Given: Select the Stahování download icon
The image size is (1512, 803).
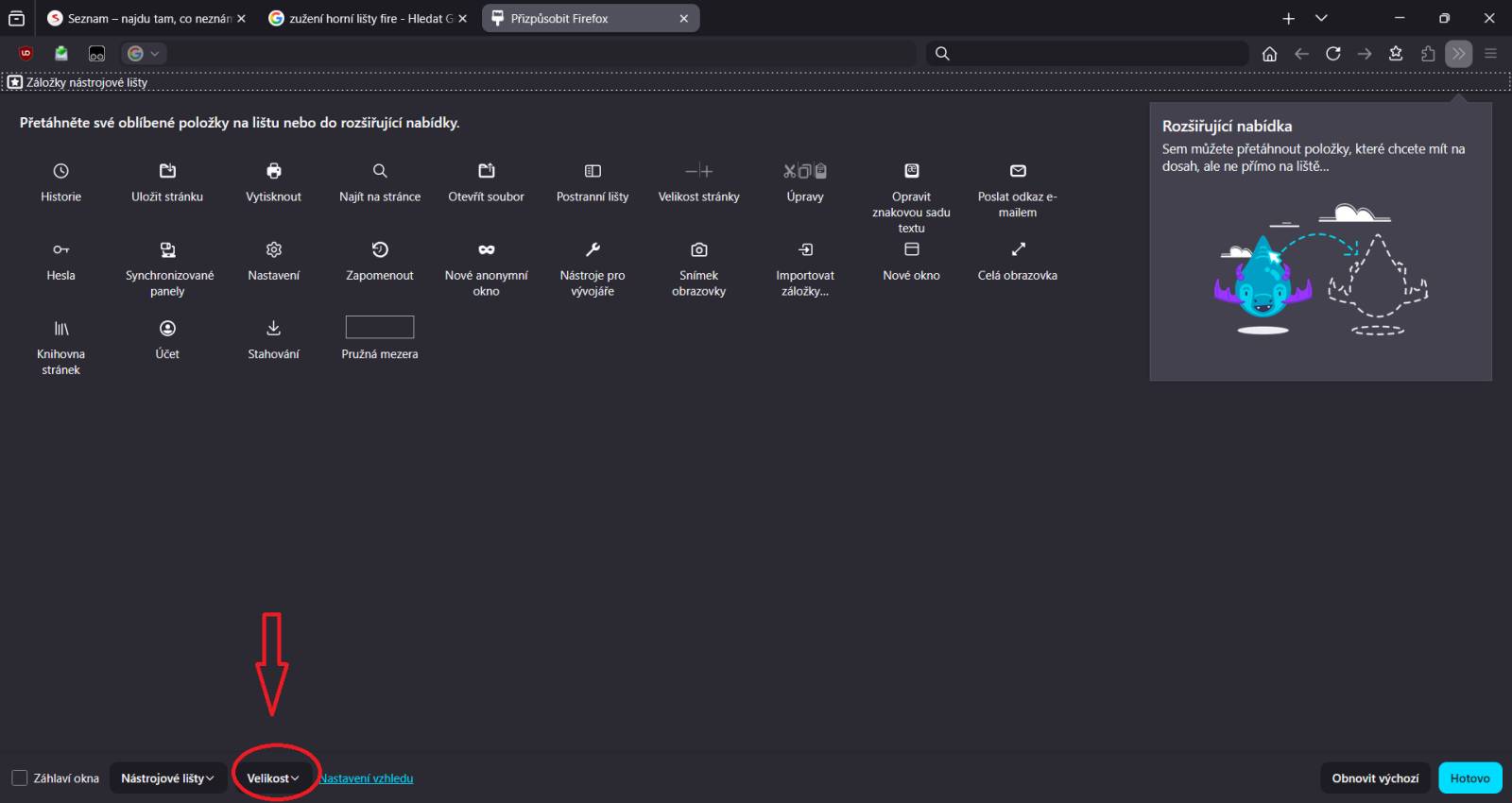Looking at the screenshot, I should (x=273, y=328).
